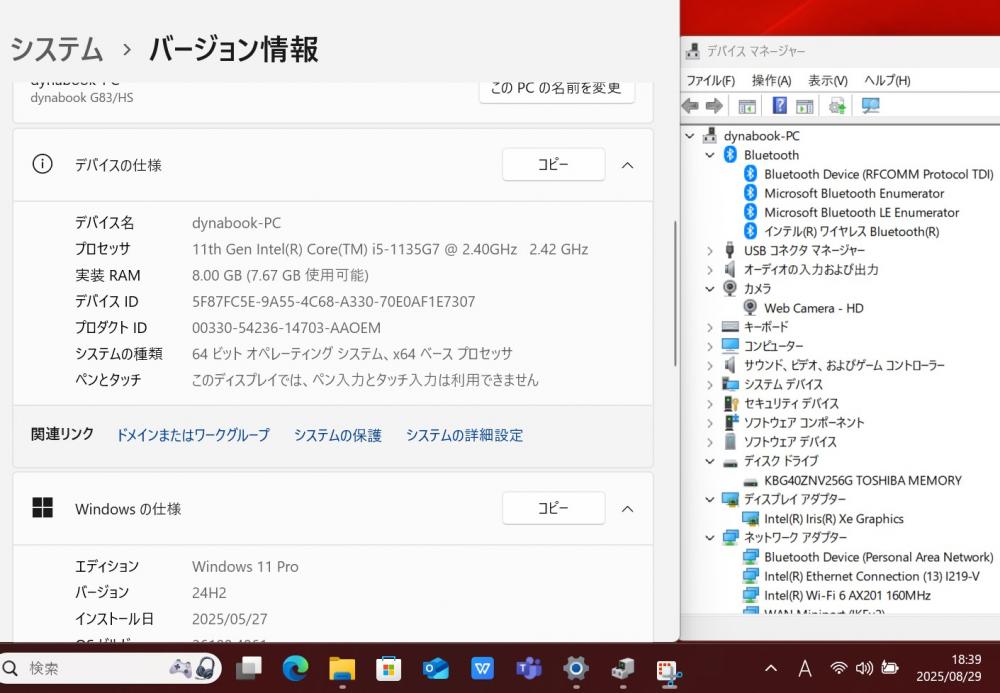Collapse the ネットワーク アダプター category

coord(710,537)
